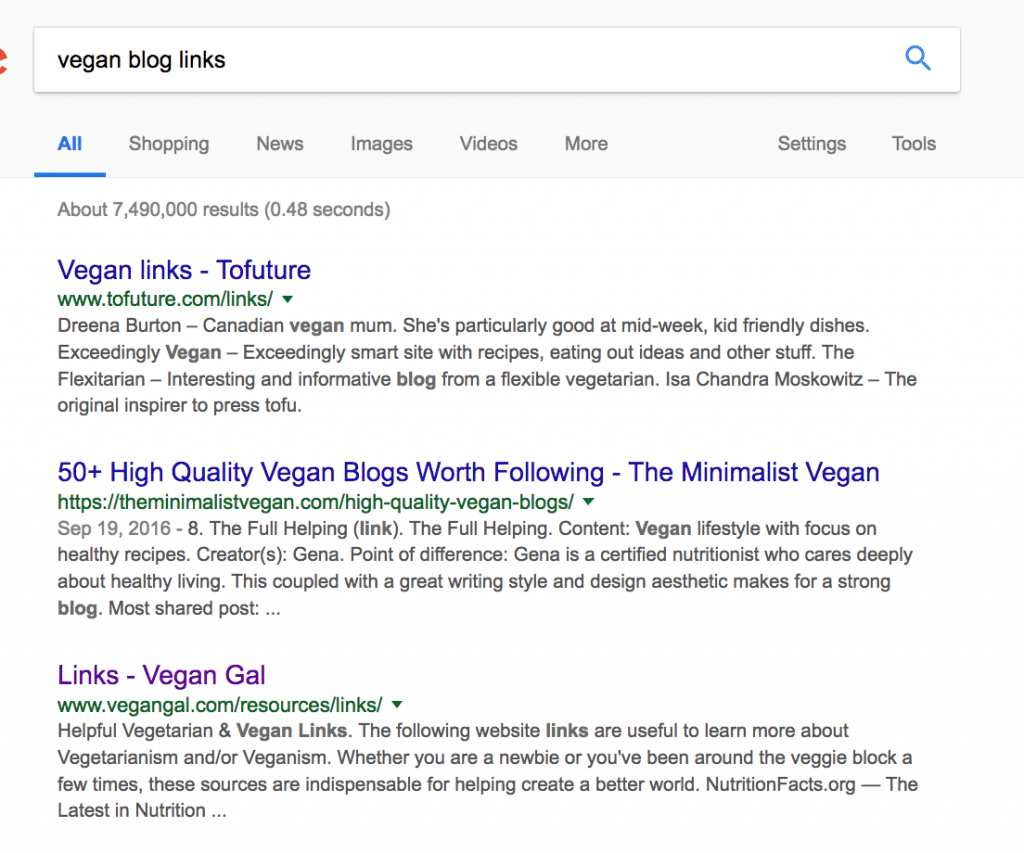Open the Settings menu

tap(812, 144)
